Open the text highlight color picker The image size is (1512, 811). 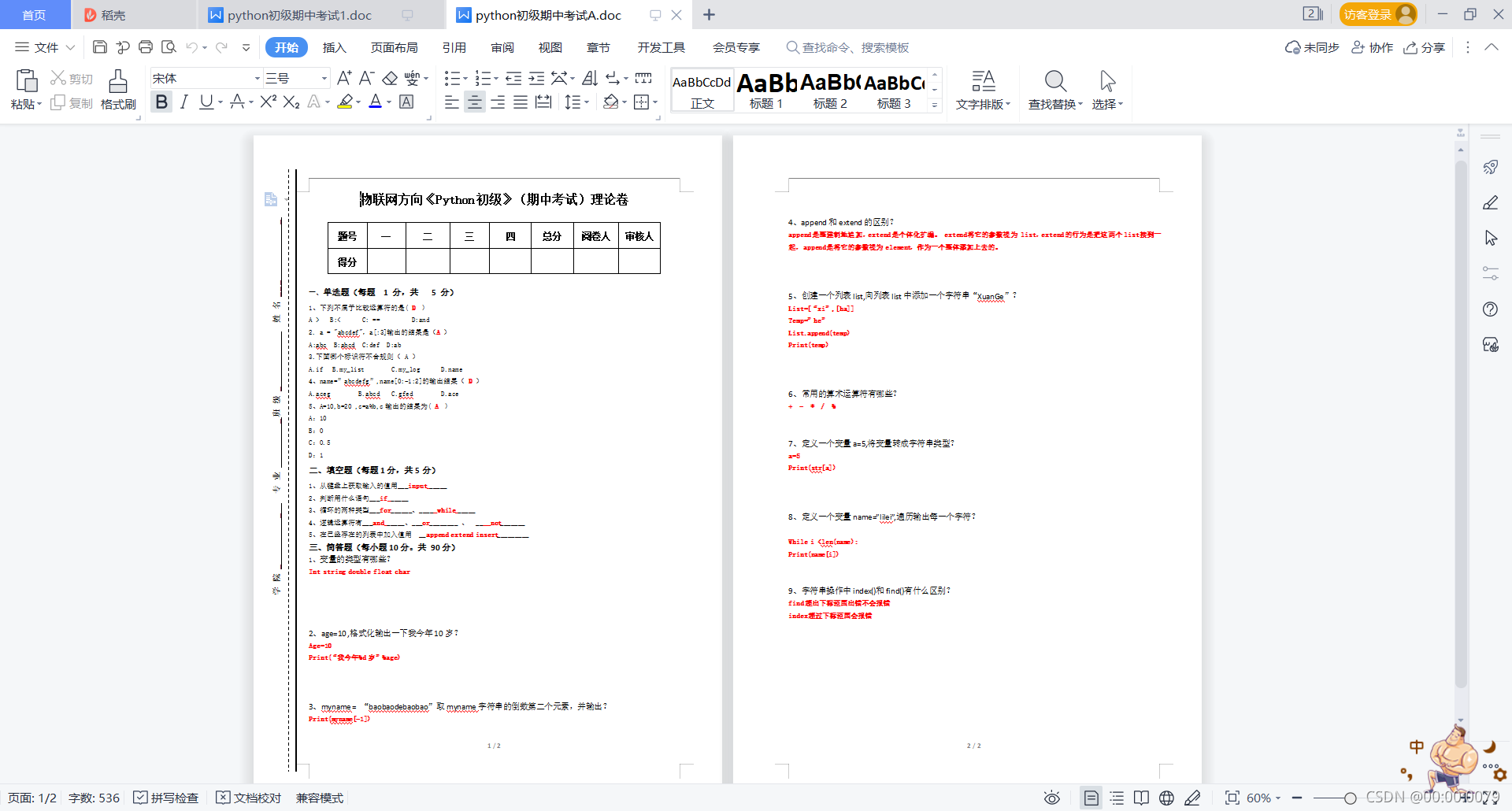358,102
